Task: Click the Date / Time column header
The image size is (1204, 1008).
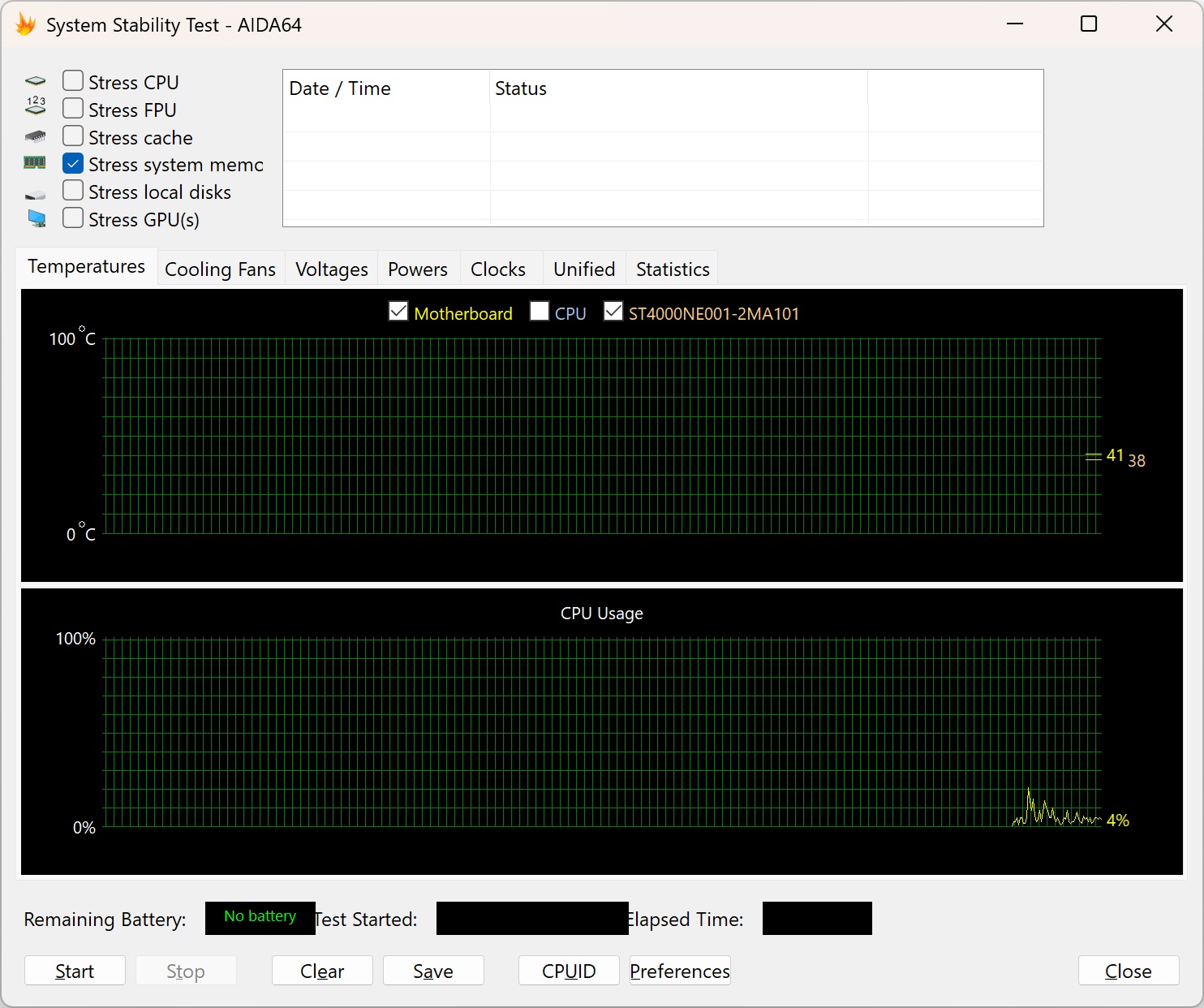Action: coord(386,88)
